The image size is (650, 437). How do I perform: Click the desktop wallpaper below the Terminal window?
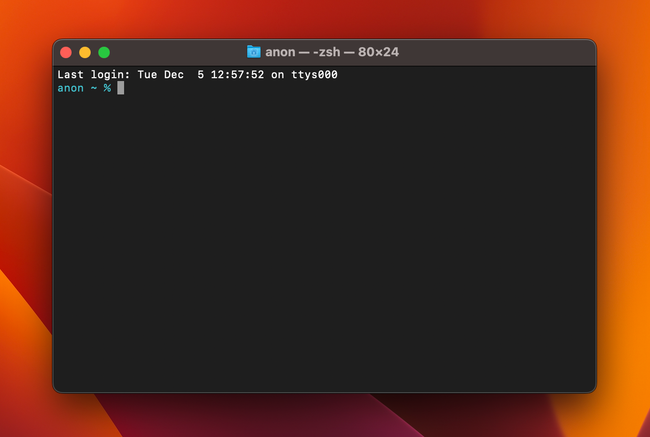325,416
